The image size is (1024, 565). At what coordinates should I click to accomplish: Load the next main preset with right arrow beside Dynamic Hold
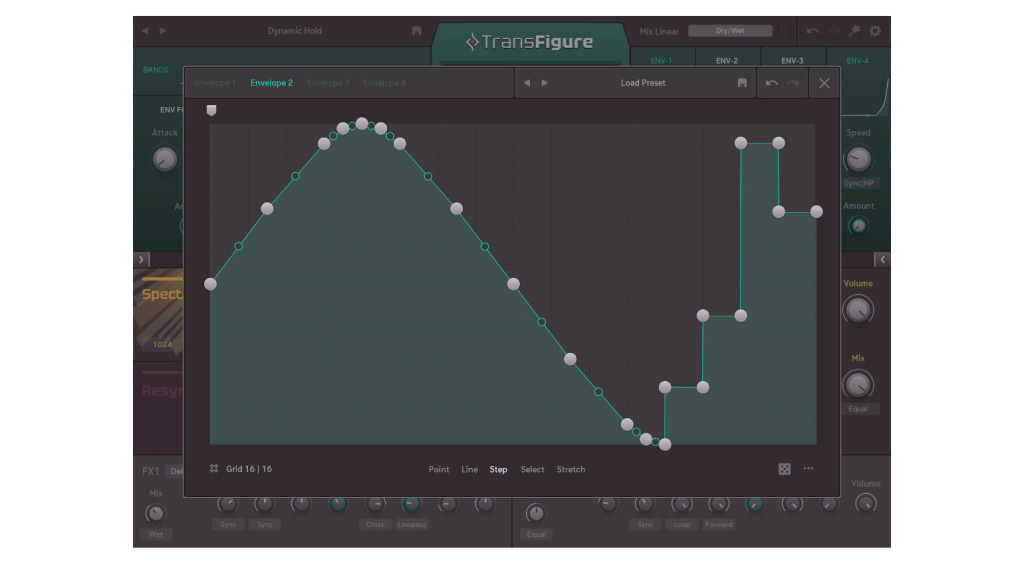(163, 31)
